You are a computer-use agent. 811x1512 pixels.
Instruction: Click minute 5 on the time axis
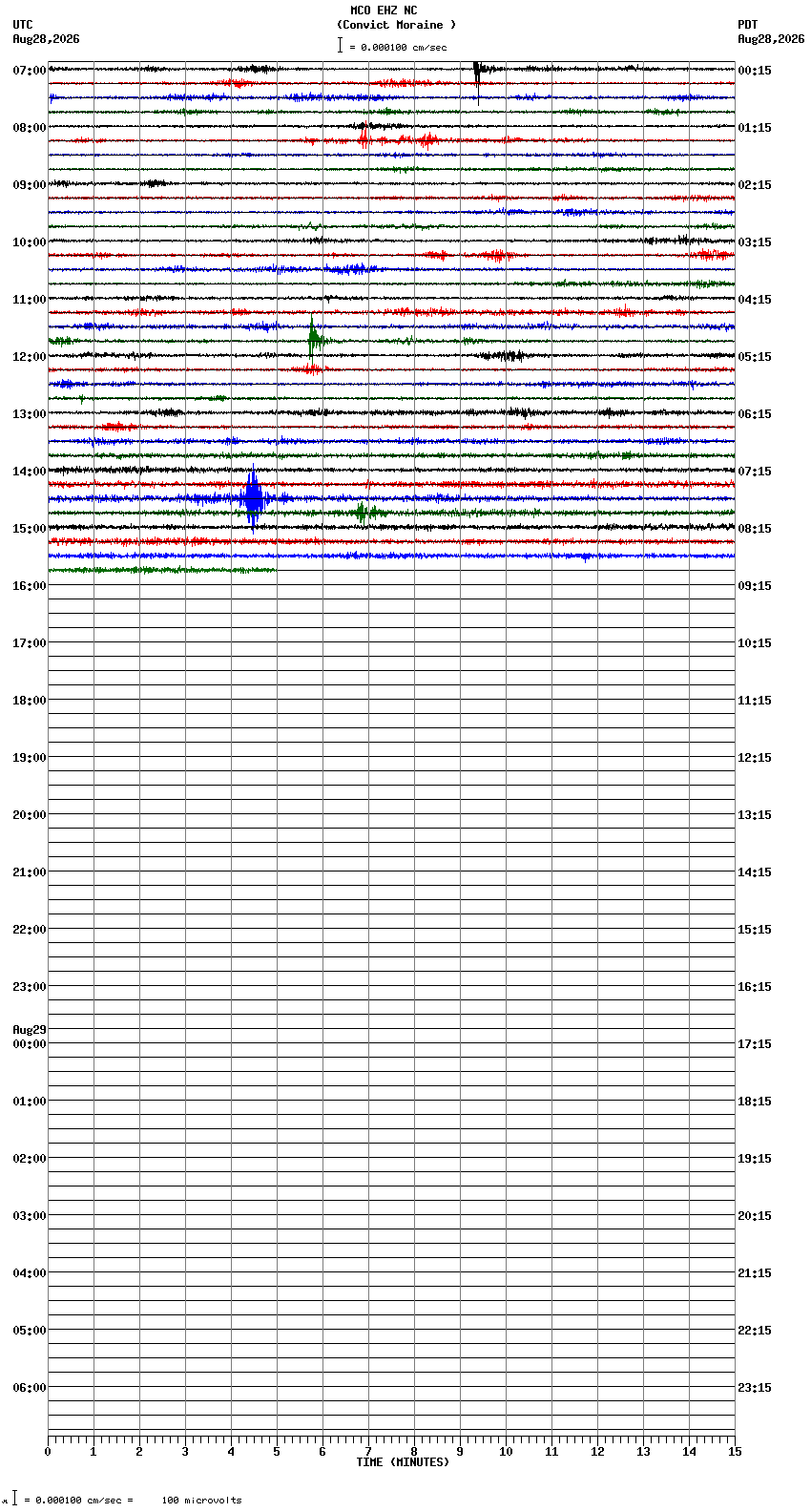[277, 1451]
